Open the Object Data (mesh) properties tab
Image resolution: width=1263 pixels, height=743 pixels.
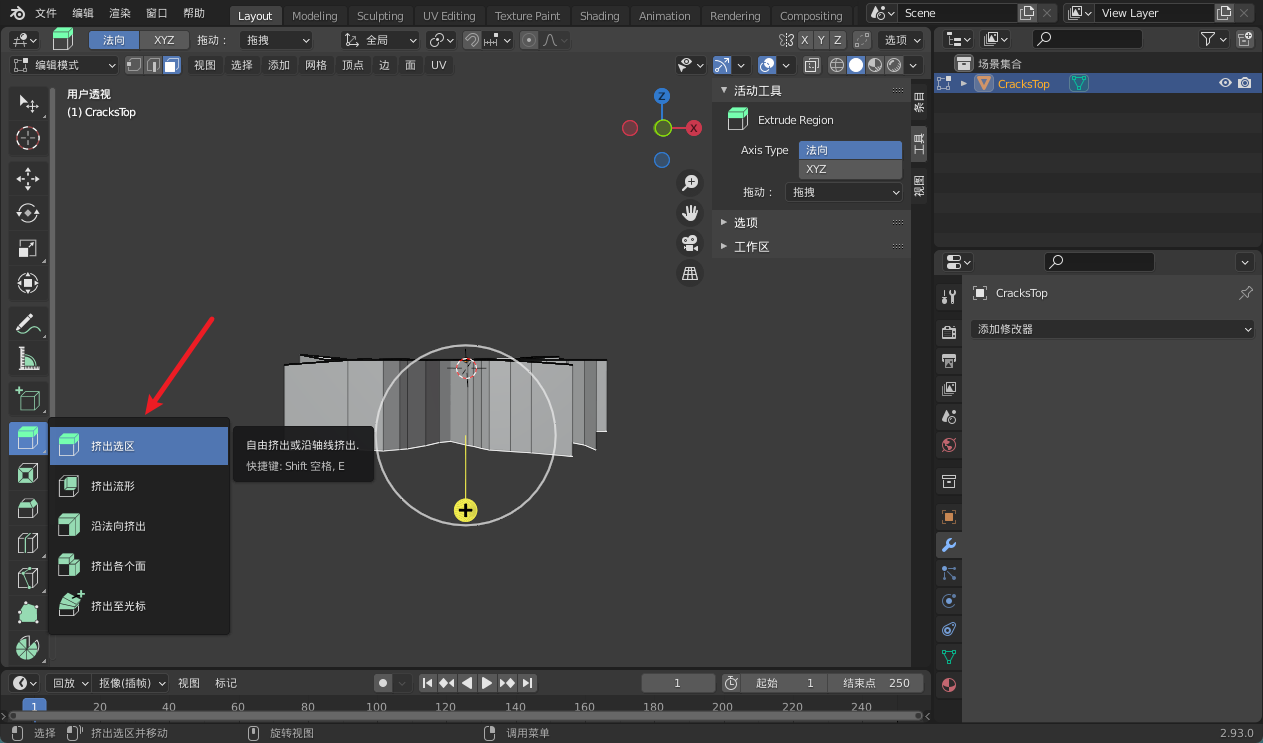coord(949,657)
